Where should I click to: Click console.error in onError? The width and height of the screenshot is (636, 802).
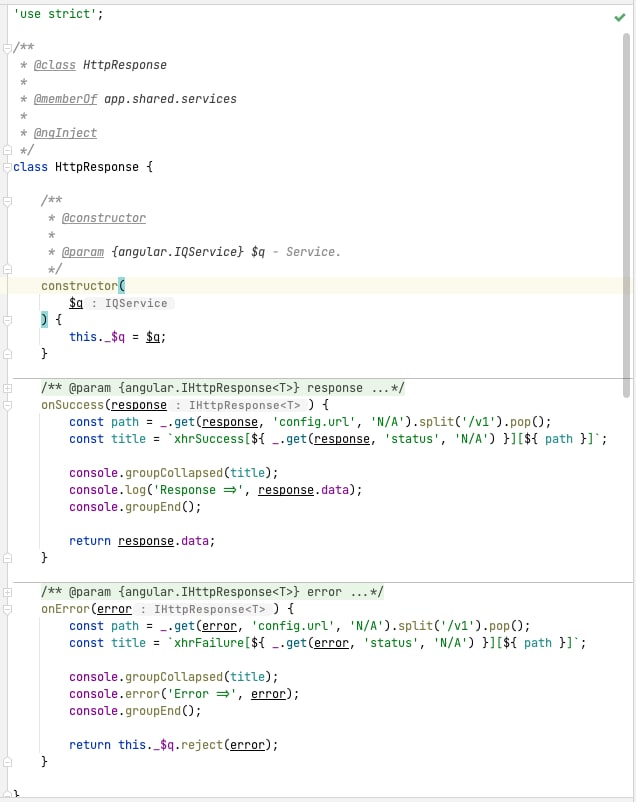114,694
